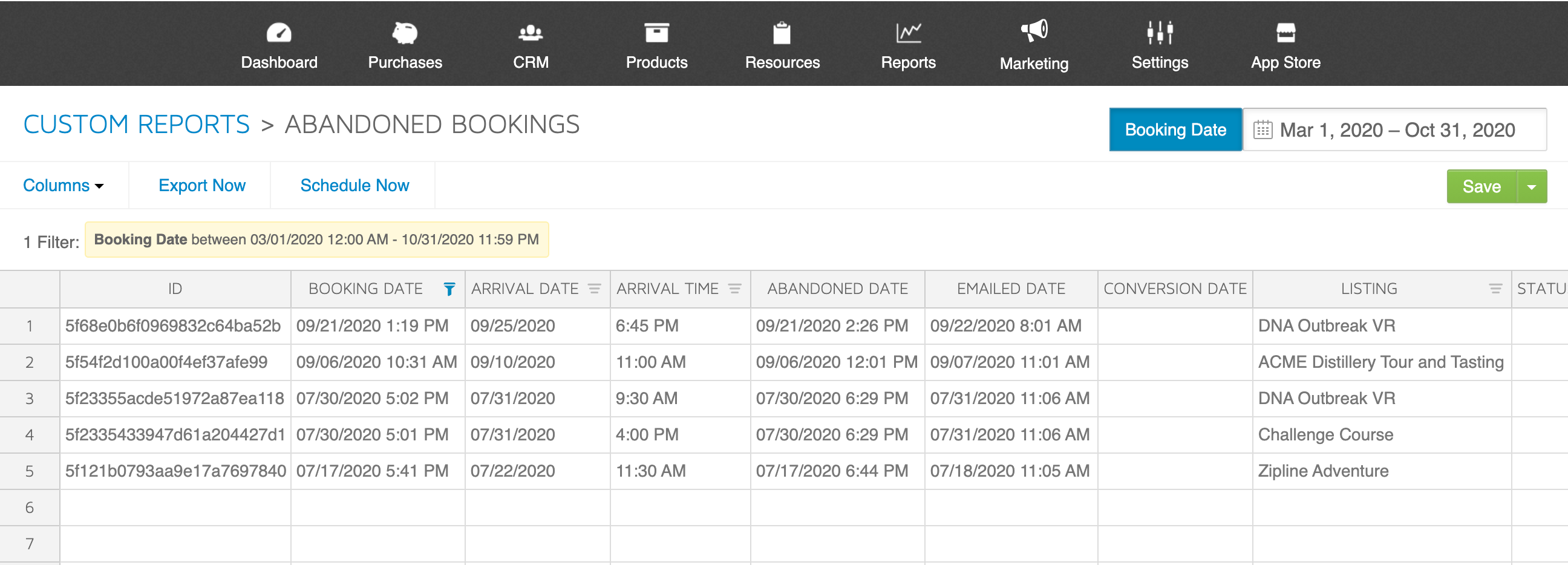Select arrival date 07/22/2020 cell
The height and width of the screenshot is (565, 1568).
[537, 471]
